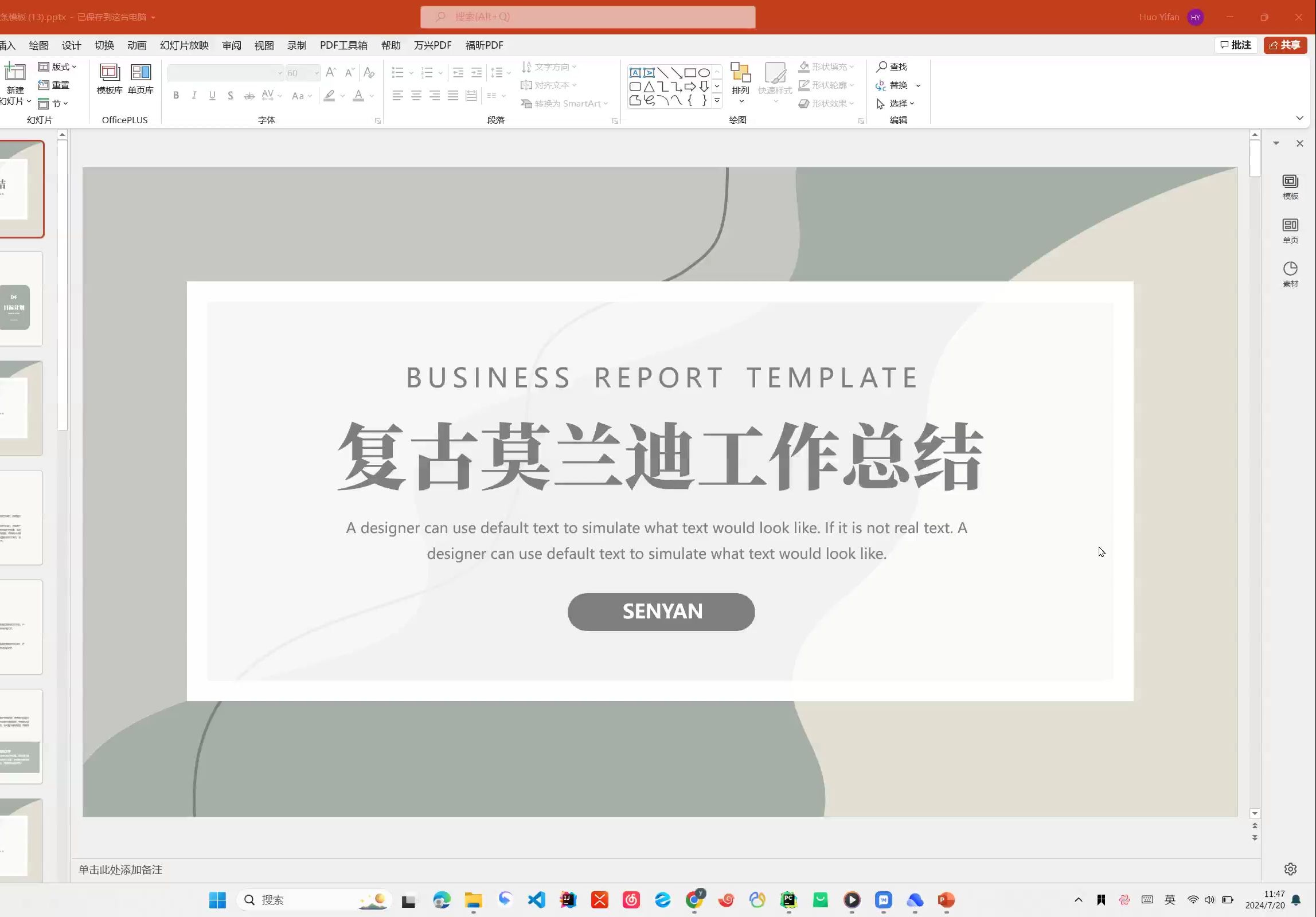Switch to the 设计 ribbon tab

(71, 45)
